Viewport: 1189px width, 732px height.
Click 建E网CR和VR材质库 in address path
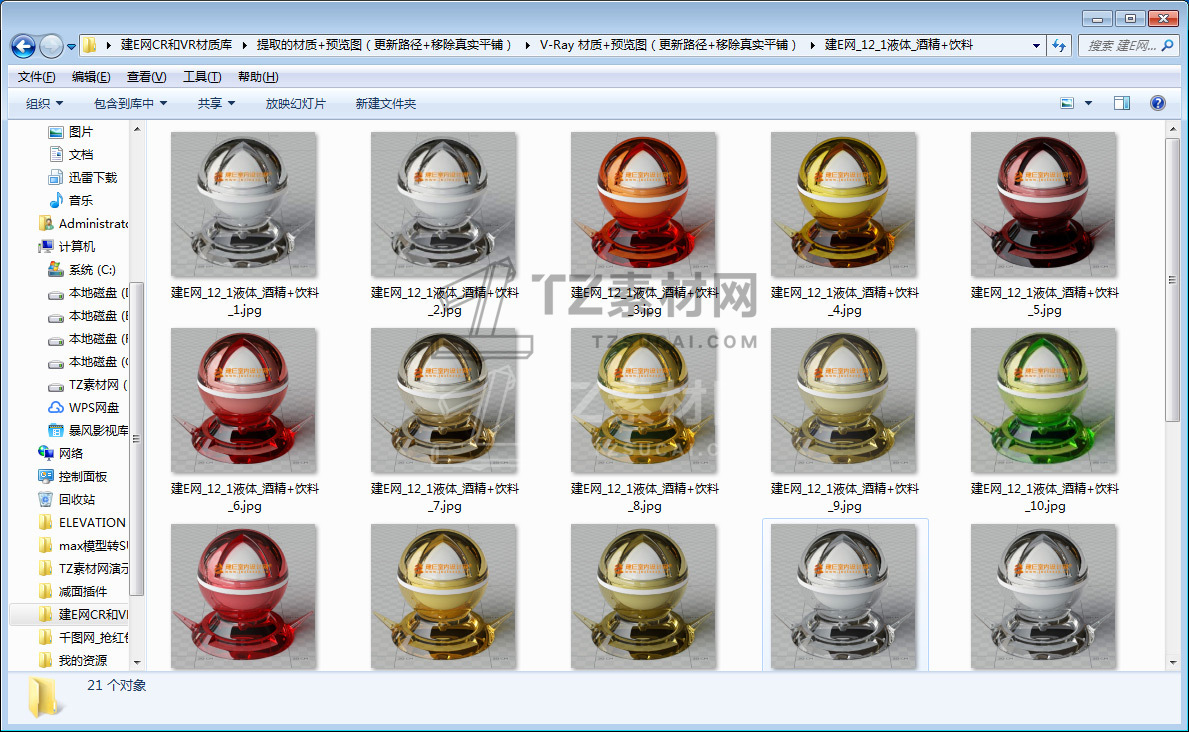coord(176,45)
